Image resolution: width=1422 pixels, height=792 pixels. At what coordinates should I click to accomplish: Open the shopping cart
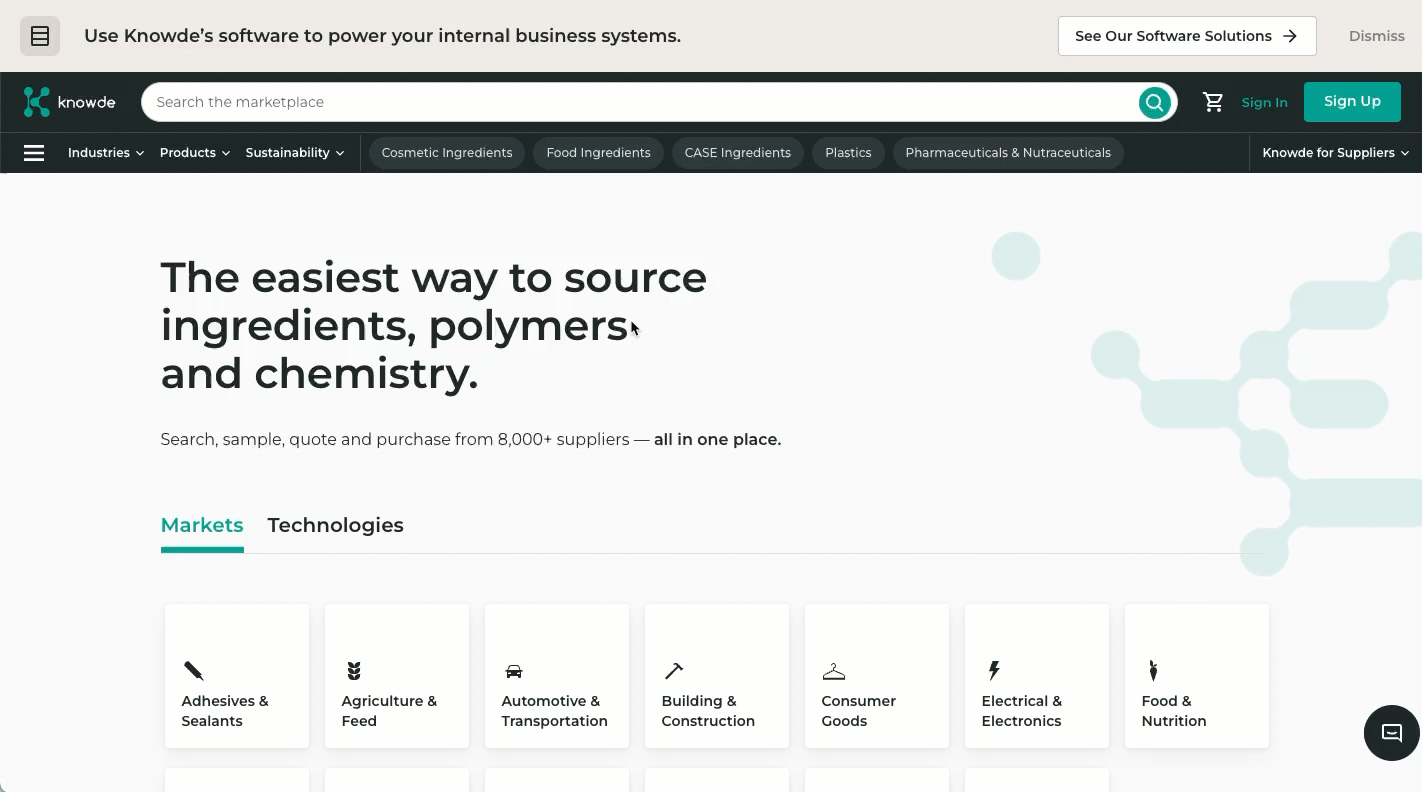click(1213, 102)
